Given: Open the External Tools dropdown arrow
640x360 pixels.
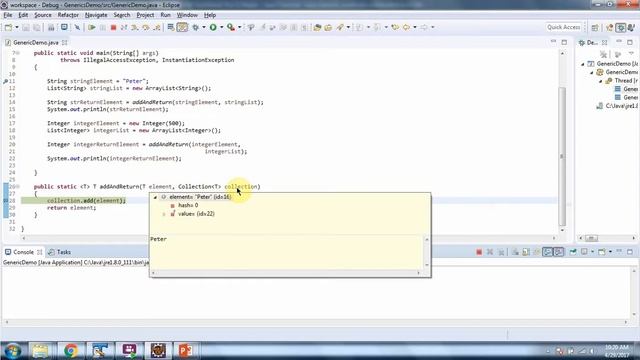Looking at the screenshot, I should coord(240,27).
